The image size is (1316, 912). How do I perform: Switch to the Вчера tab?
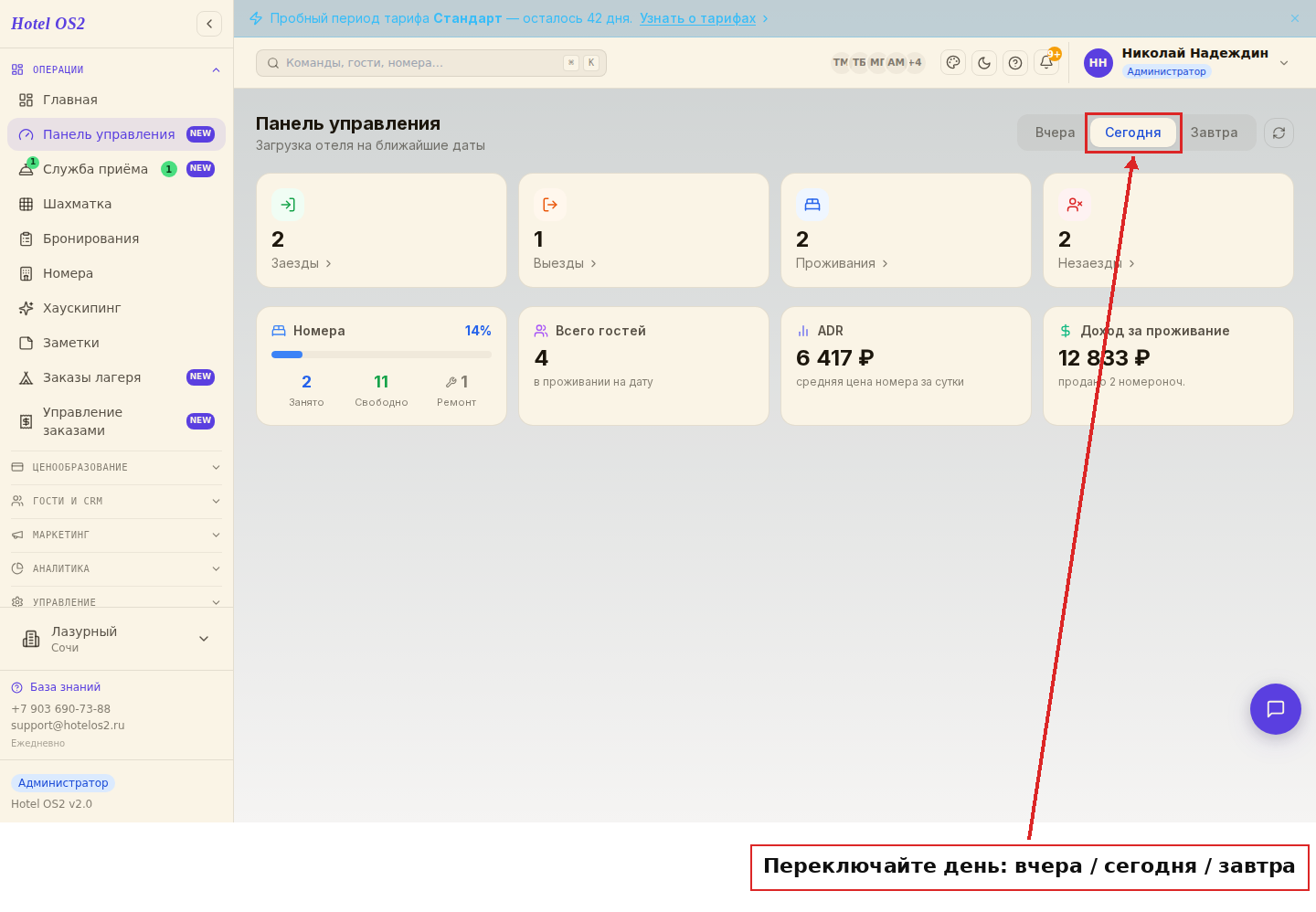click(1055, 133)
